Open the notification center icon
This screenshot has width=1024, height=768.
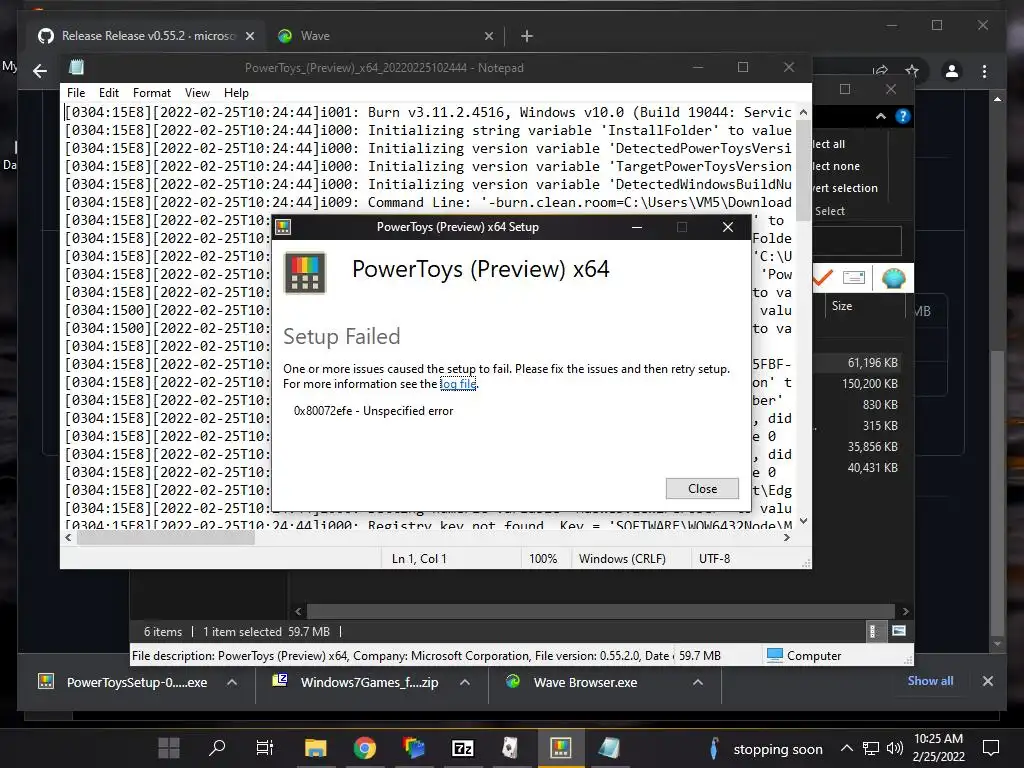tap(991, 748)
